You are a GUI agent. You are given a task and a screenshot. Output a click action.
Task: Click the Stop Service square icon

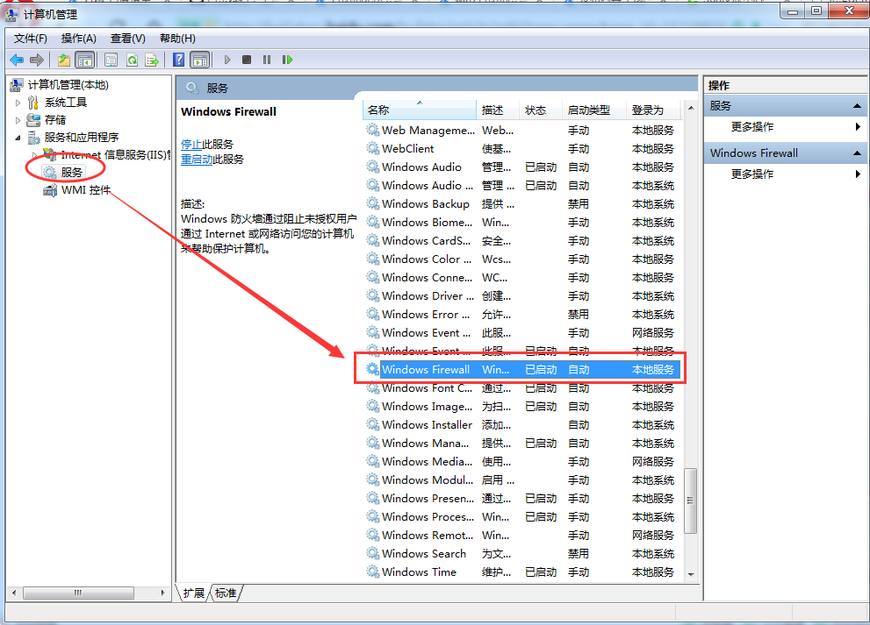pos(247,59)
